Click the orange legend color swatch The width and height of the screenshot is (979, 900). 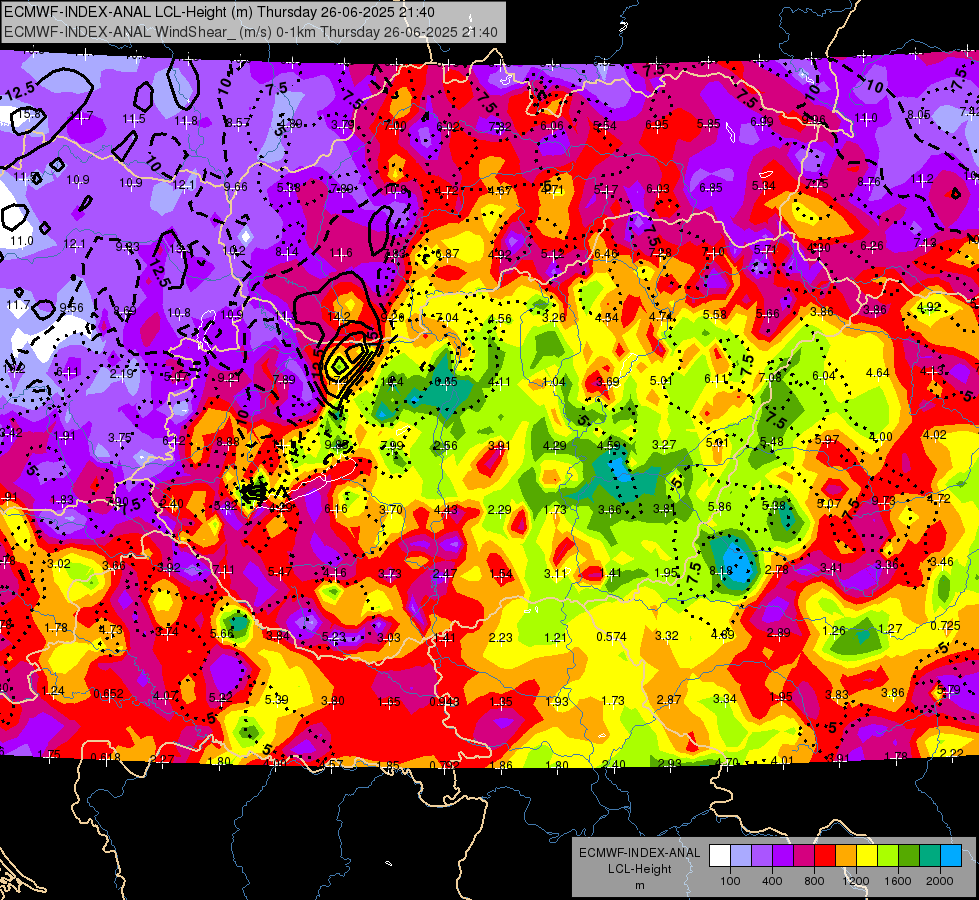tap(846, 856)
